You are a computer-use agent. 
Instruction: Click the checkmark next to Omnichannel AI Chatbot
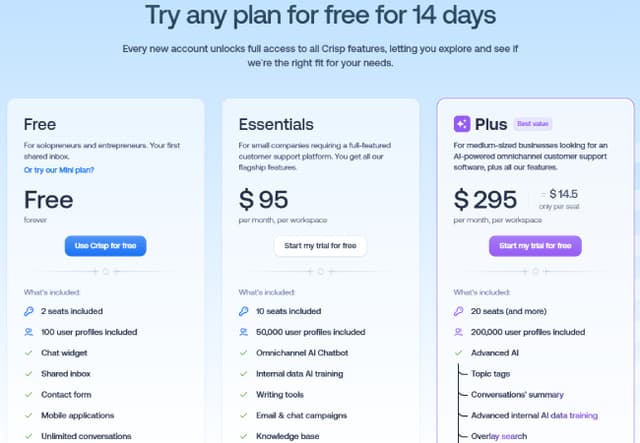[243, 353]
